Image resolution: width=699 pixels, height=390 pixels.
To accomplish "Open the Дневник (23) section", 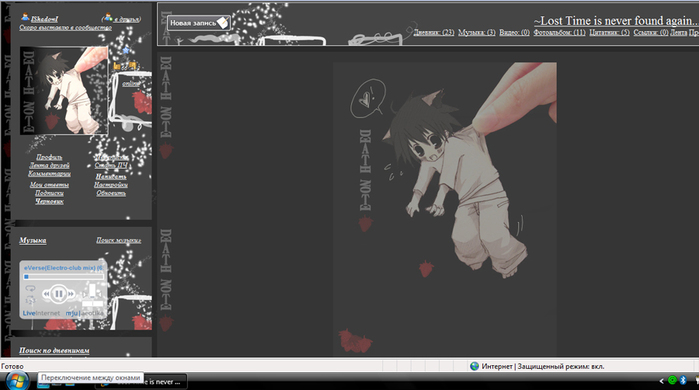I will click(x=433, y=33).
